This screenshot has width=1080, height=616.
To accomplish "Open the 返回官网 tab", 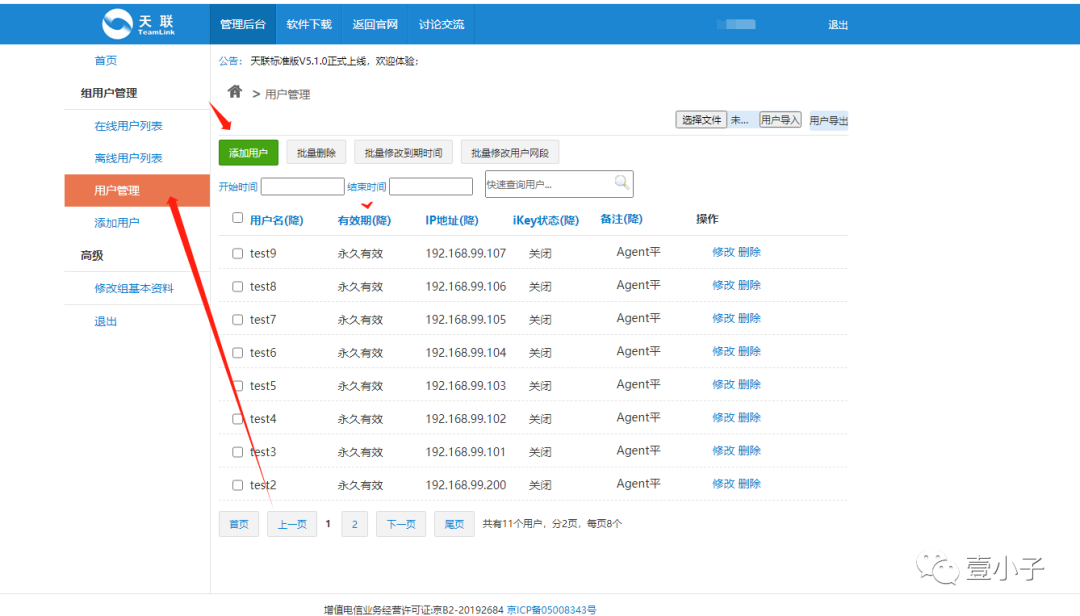I will [x=375, y=24].
